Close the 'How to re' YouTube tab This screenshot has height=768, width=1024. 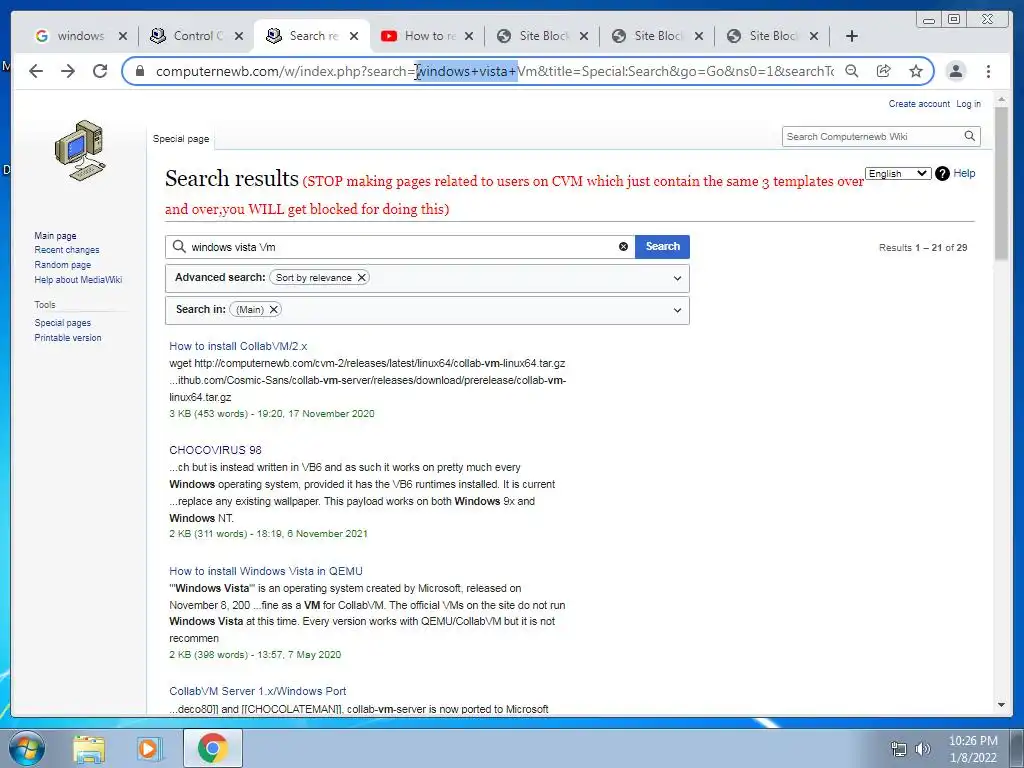[x=468, y=36]
